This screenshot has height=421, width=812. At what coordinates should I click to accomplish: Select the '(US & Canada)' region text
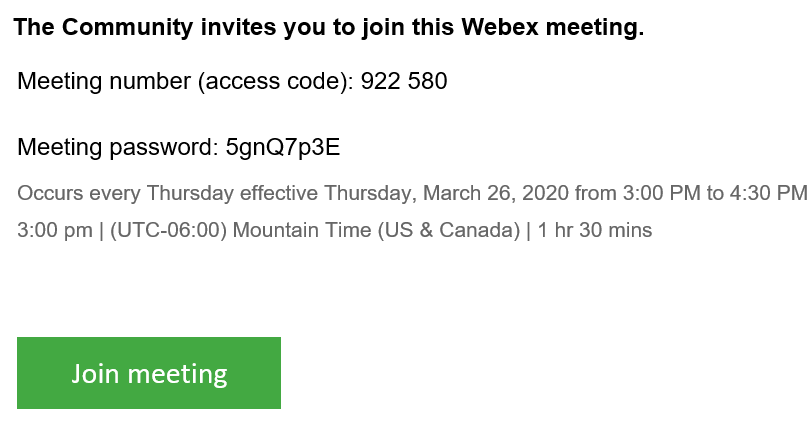448,230
